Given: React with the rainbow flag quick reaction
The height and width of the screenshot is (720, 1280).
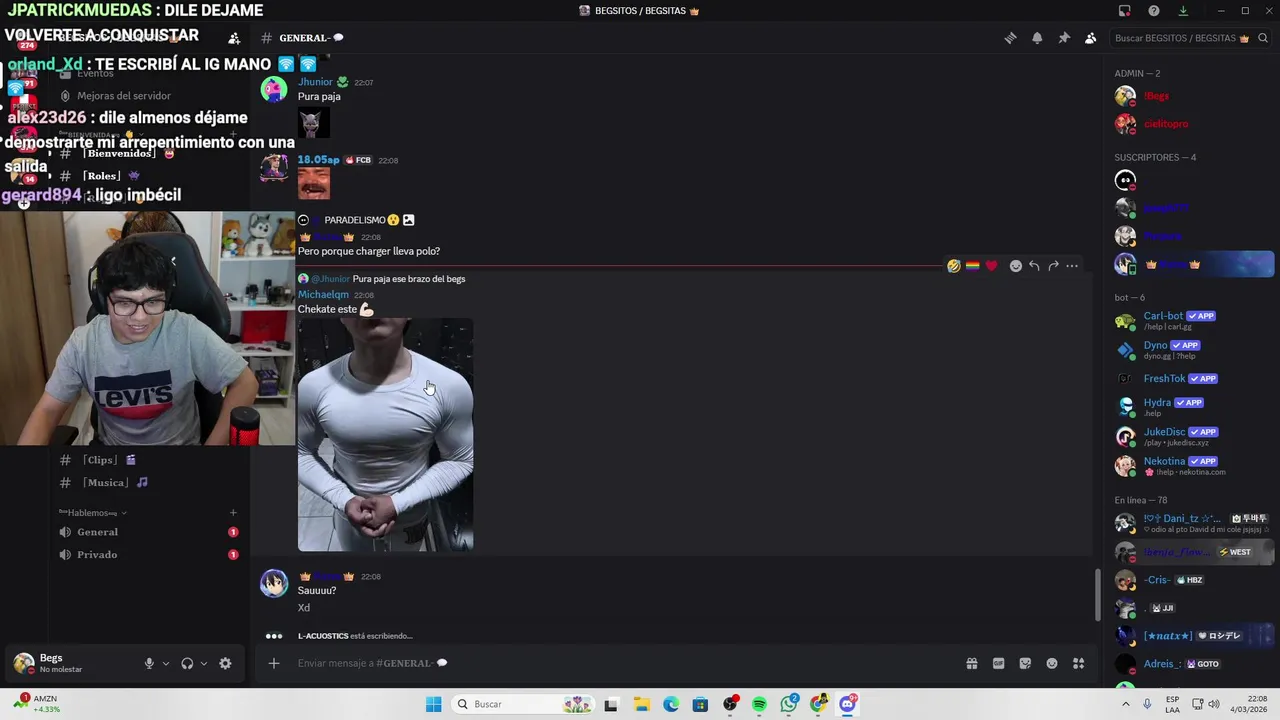Looking at the screenshot, I should (x=972, y=266).
